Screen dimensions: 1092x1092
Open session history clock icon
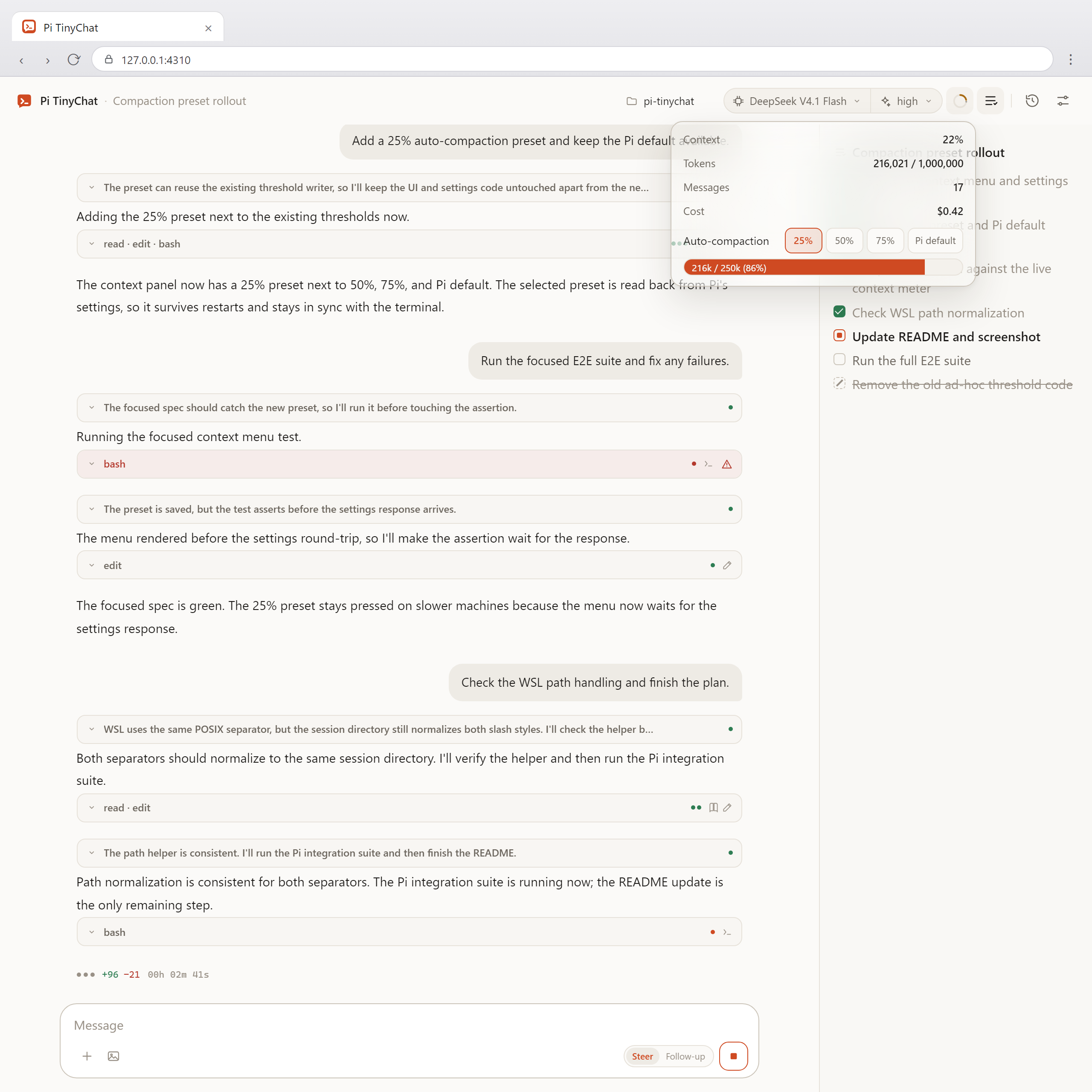pos(1032,101)
